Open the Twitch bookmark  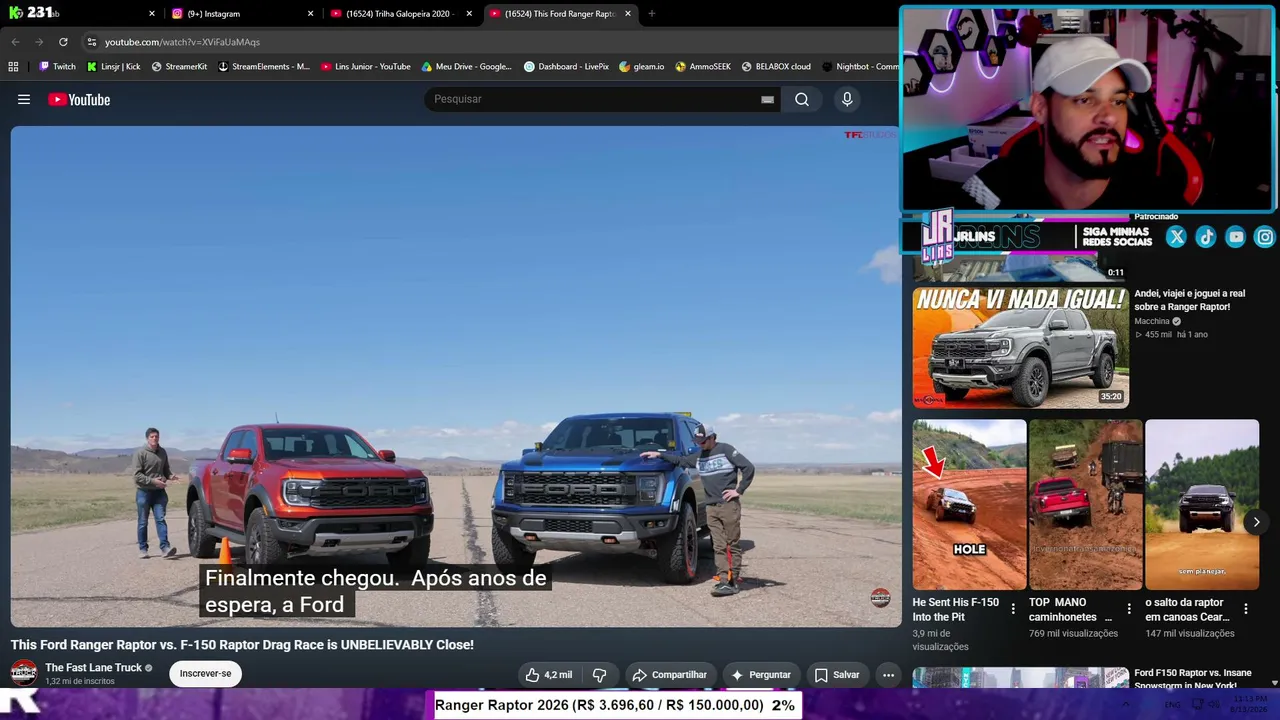[x=57, y=67]
